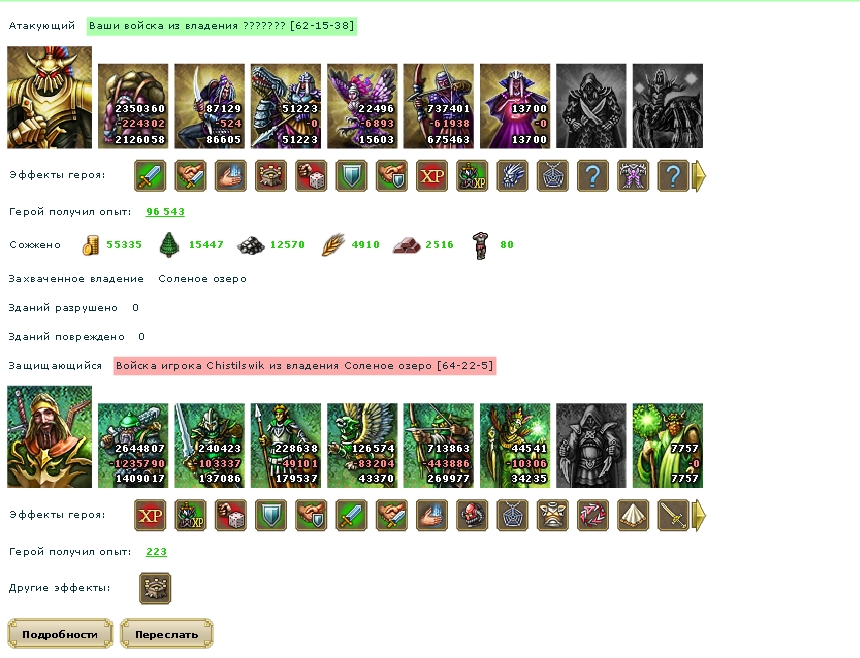Expand more defender hero effects arrow

point(699,515)
